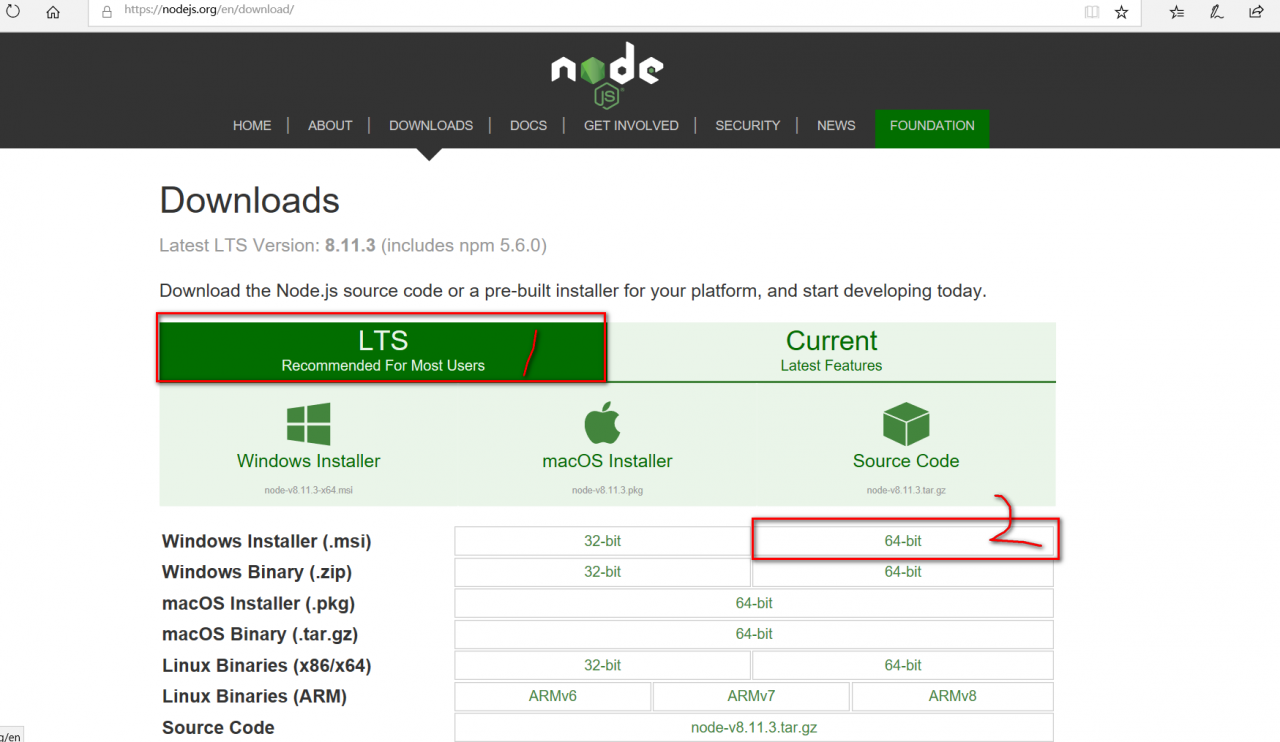
Task: Click the Downloads page heading
Action: click(x=250, y=201)
